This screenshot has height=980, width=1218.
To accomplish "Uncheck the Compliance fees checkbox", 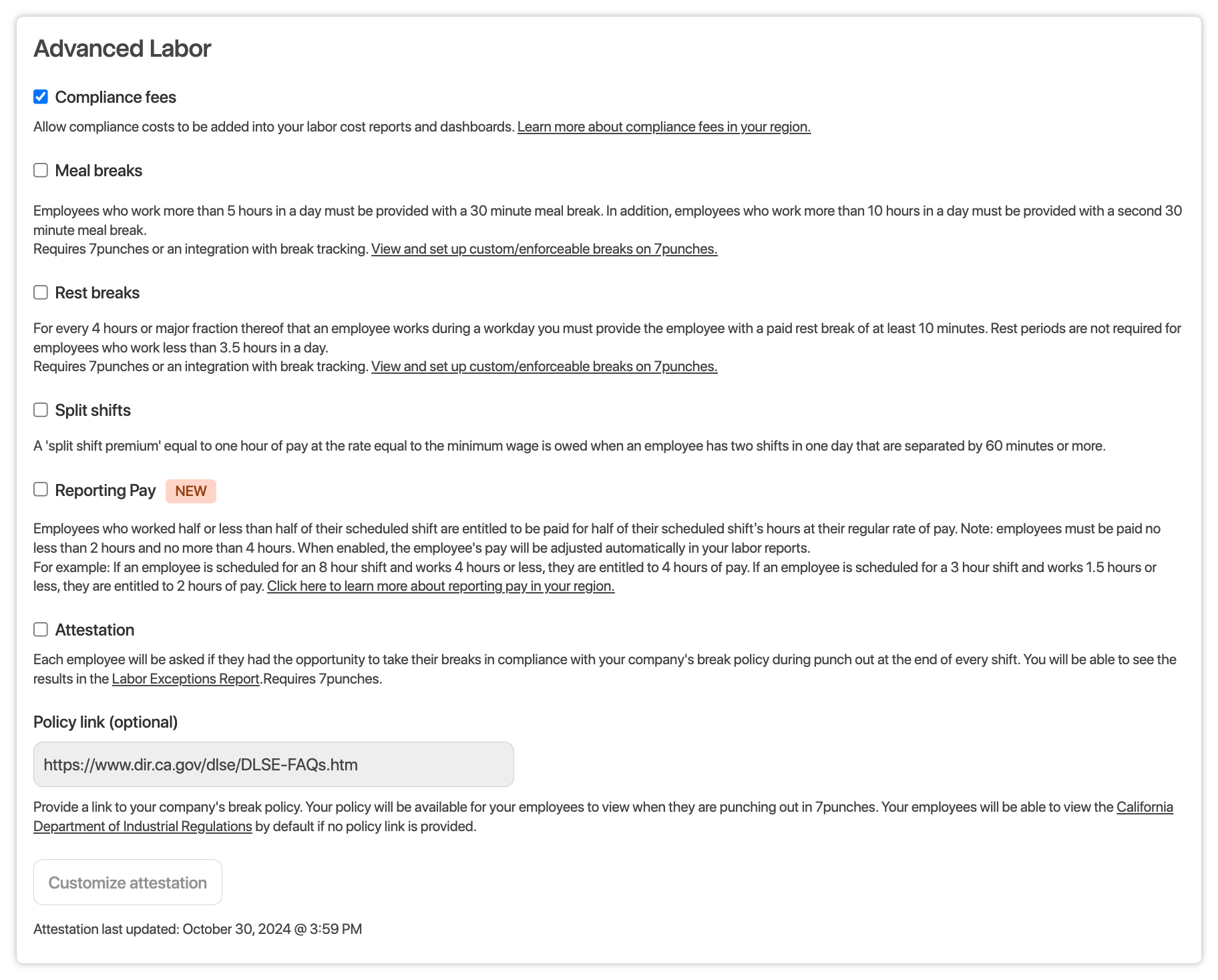I will pyautogui.click(x=41, y=97).
